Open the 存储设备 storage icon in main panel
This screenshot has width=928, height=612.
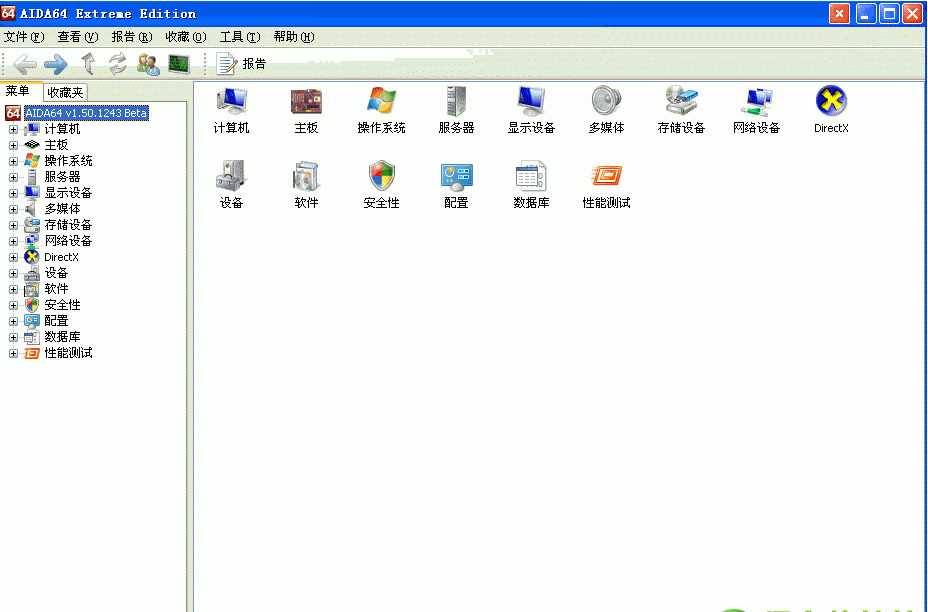[x=681, y=102]
